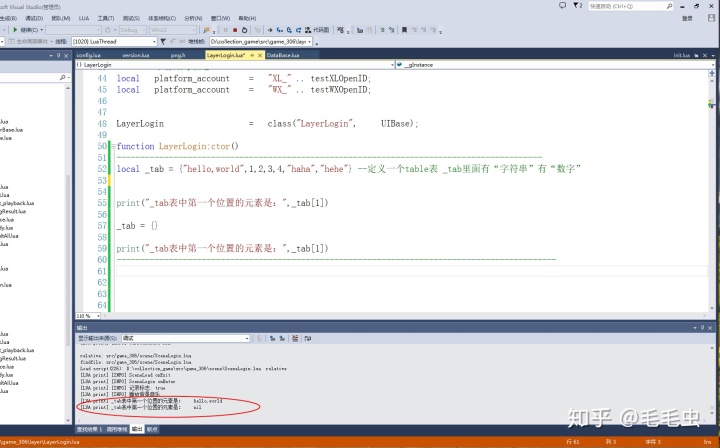Switch to the config.lua tab

[x=89, y=55]
